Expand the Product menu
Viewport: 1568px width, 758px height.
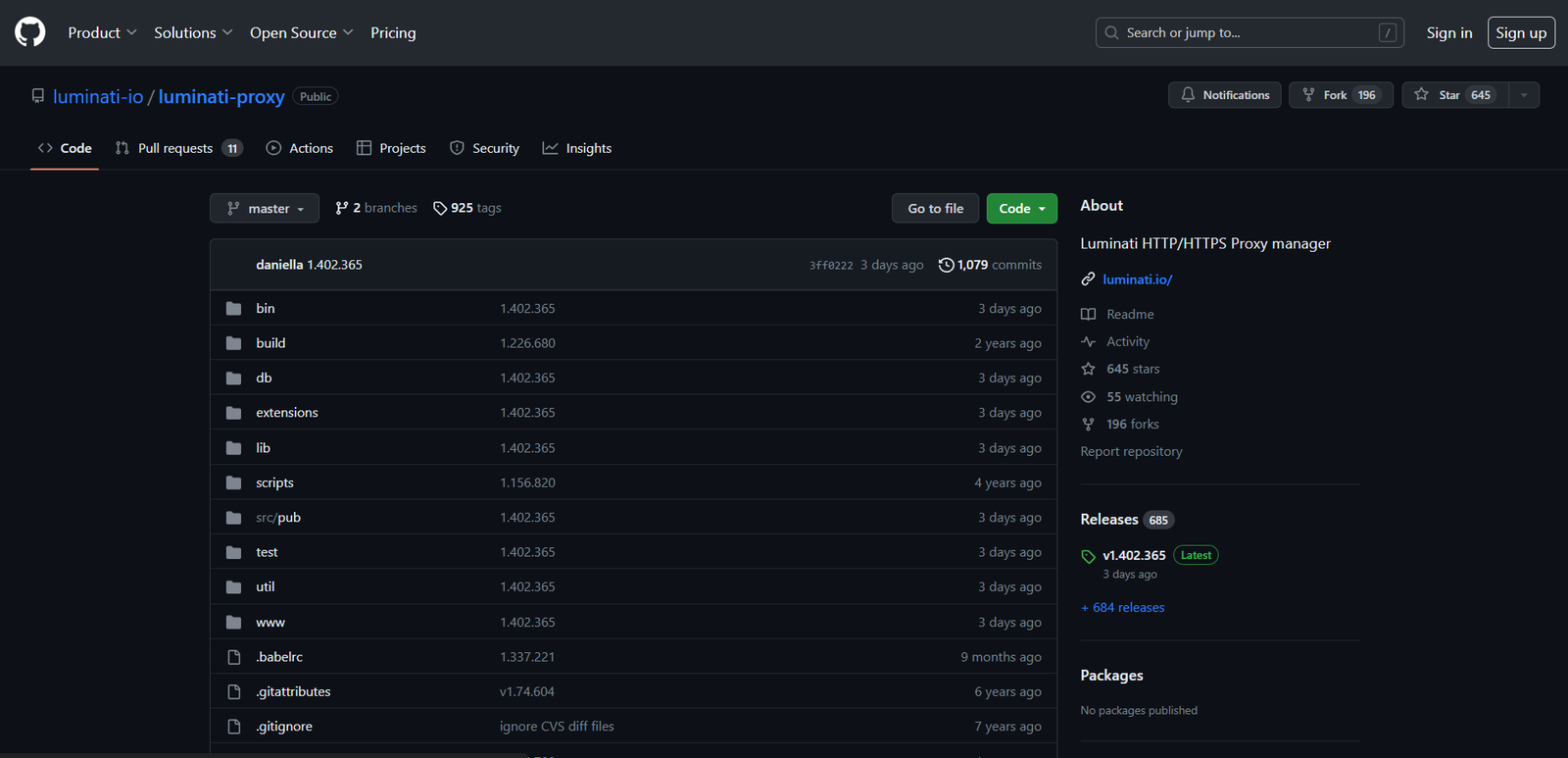click(102, 32)
